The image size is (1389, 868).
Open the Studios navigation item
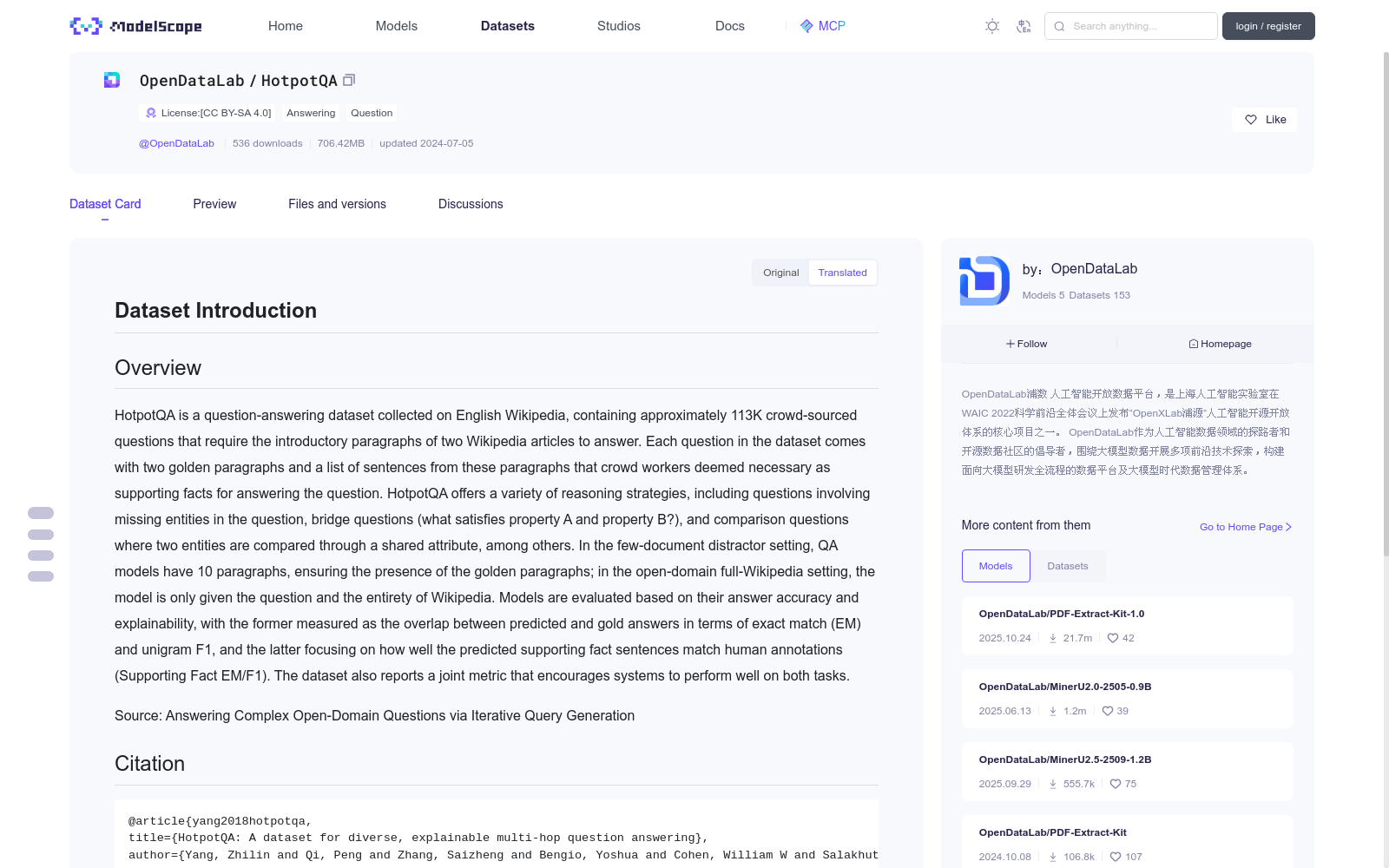619,26
